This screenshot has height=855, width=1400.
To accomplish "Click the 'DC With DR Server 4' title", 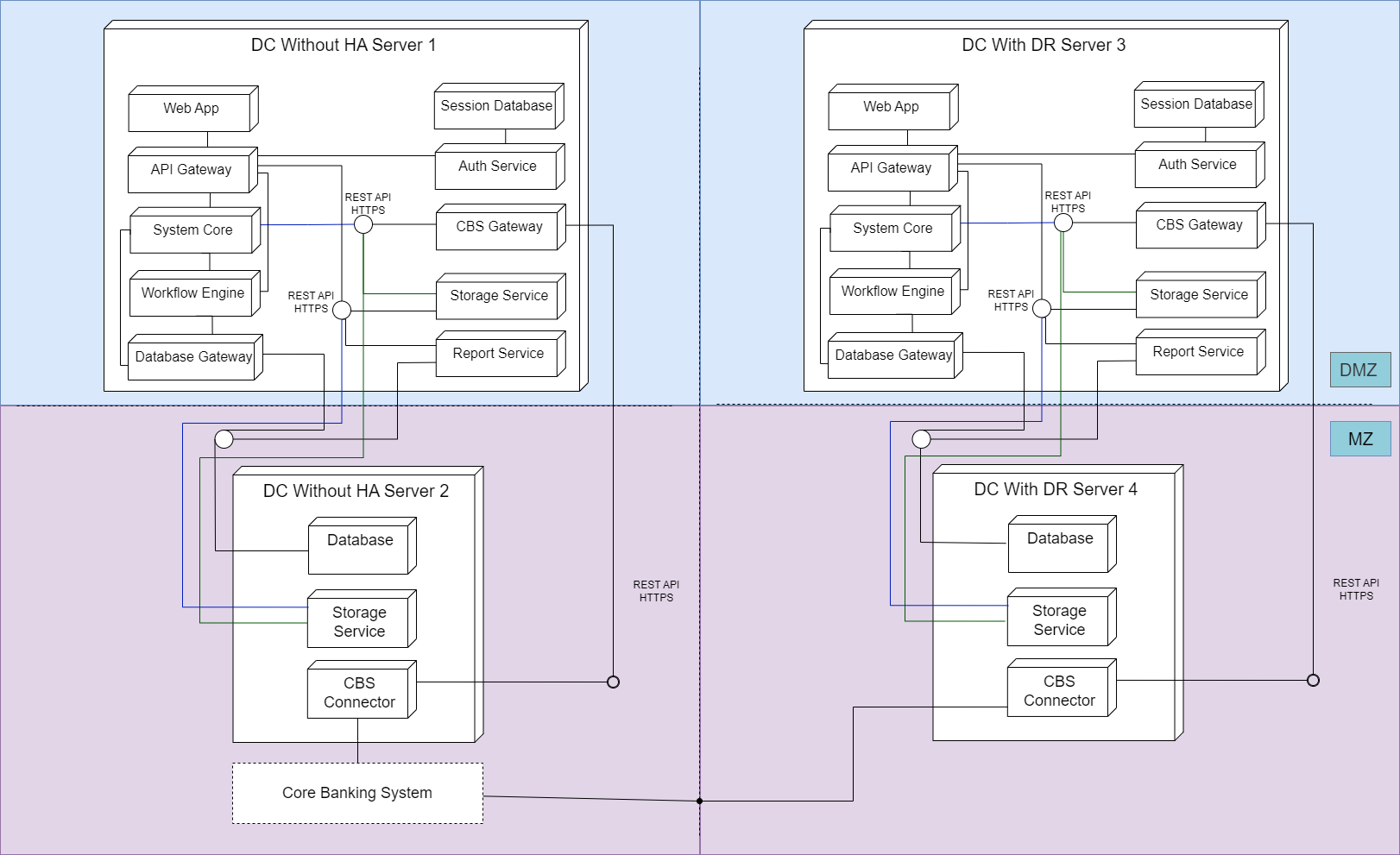I will pos(1056,489).
